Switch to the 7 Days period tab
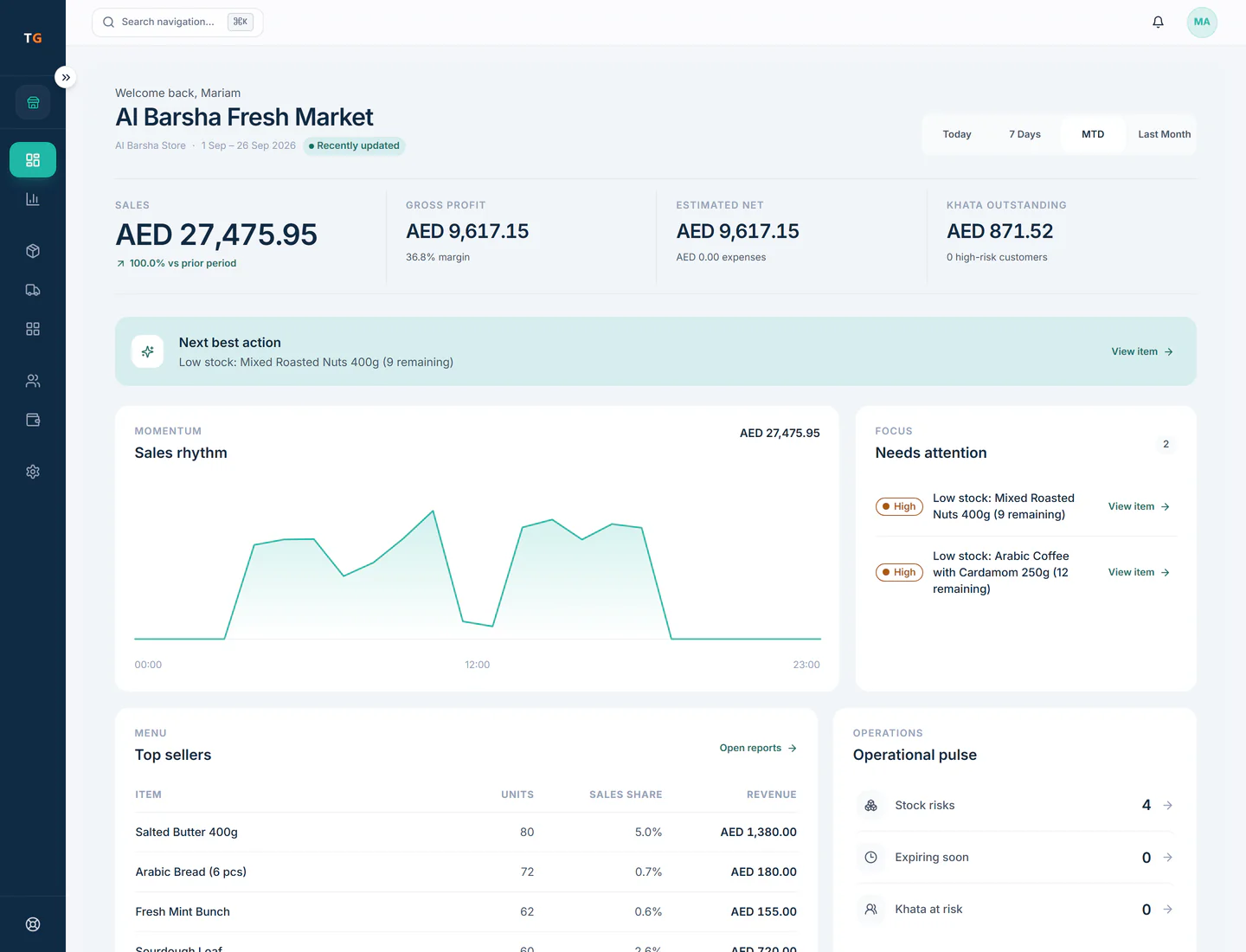Image resolution: width=1246 pixels, height=952 pixels. (1024, 134)
